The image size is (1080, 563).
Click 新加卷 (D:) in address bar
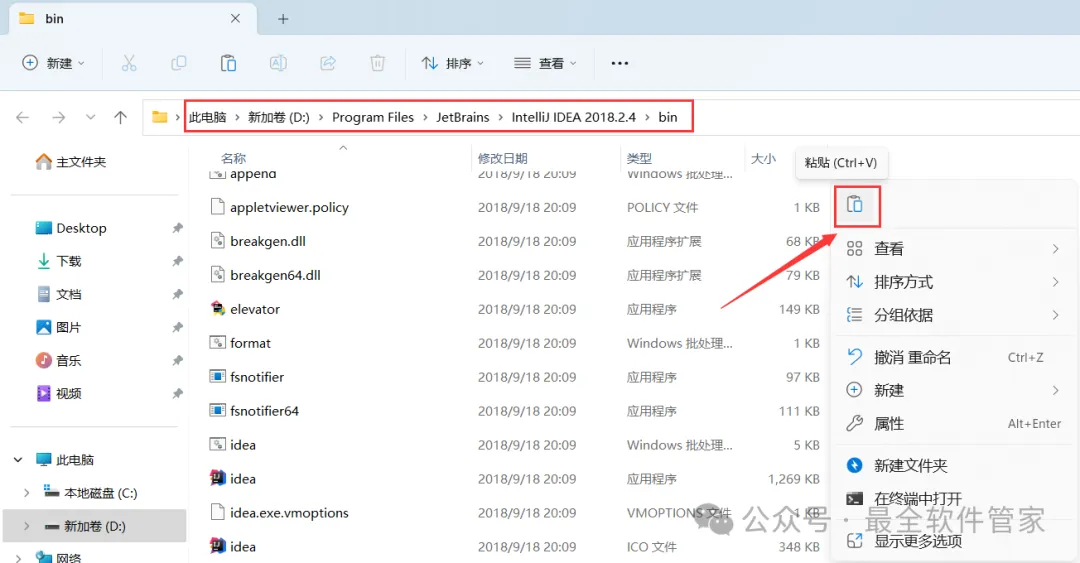[278, 117]
